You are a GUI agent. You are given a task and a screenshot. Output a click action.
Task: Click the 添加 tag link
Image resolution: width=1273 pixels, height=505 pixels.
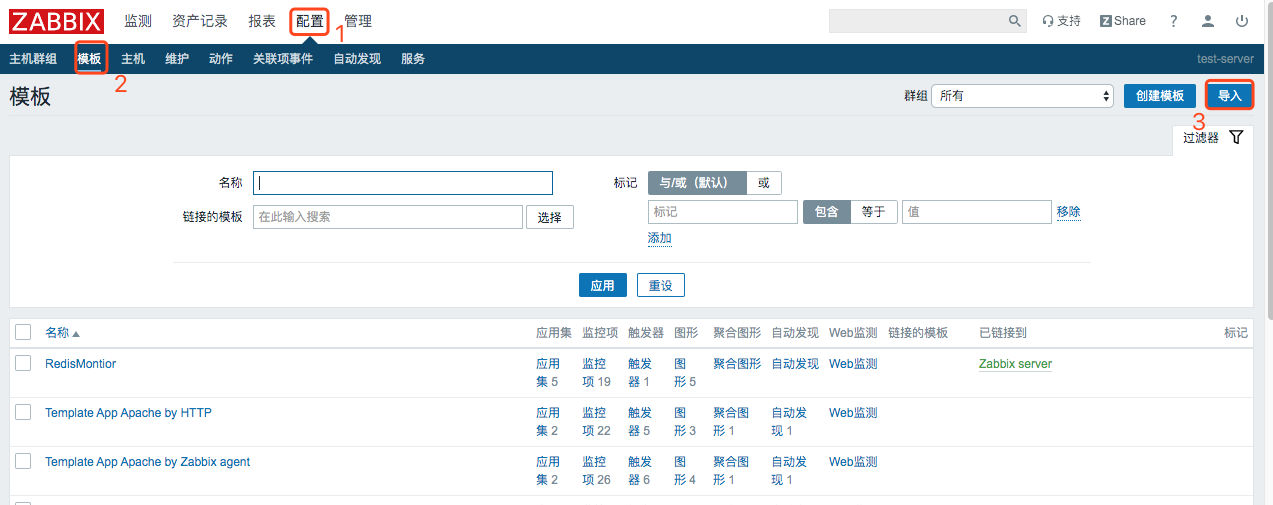(660, 238)
